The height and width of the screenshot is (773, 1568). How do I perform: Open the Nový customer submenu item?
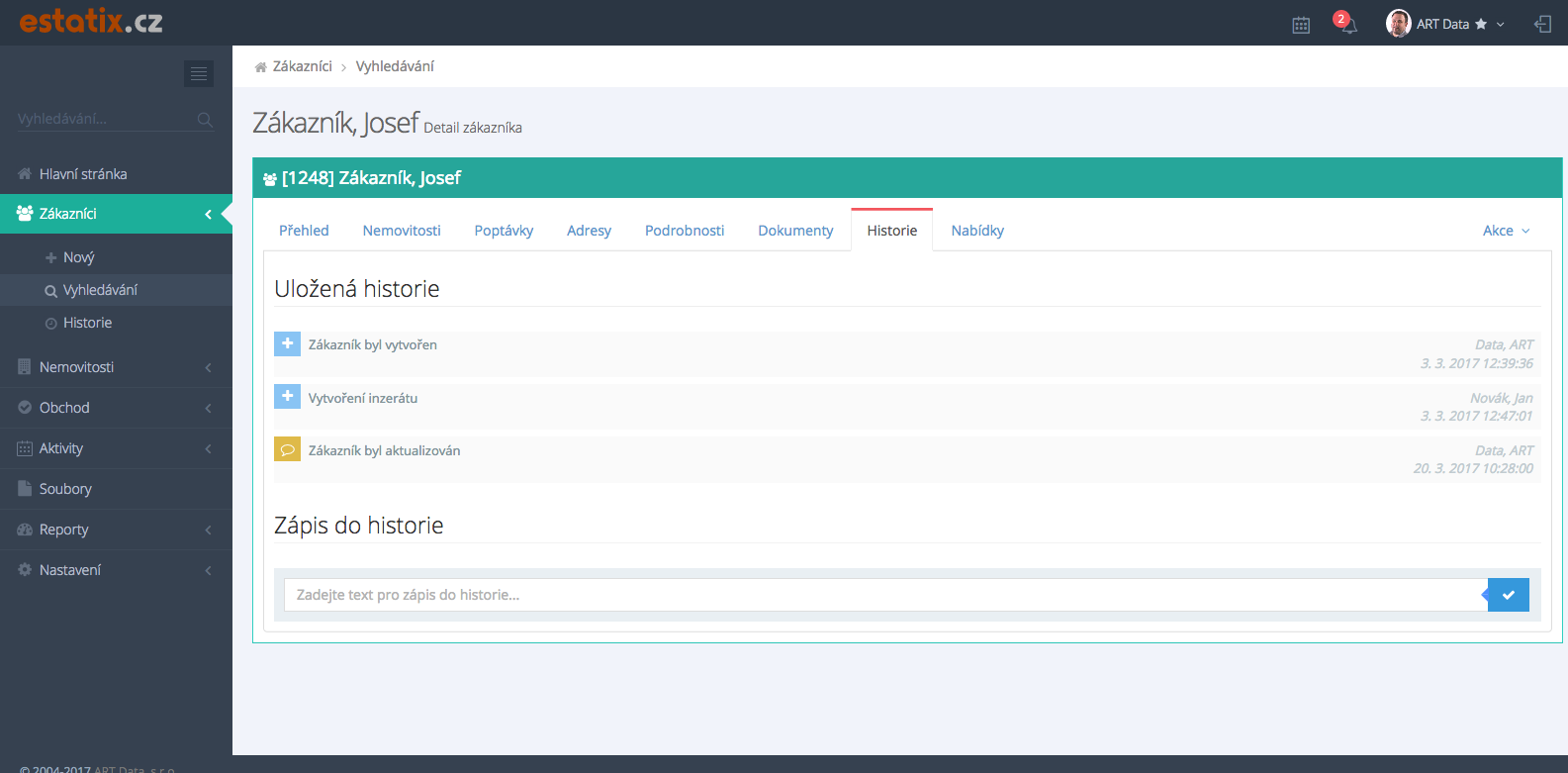[79, 257]
